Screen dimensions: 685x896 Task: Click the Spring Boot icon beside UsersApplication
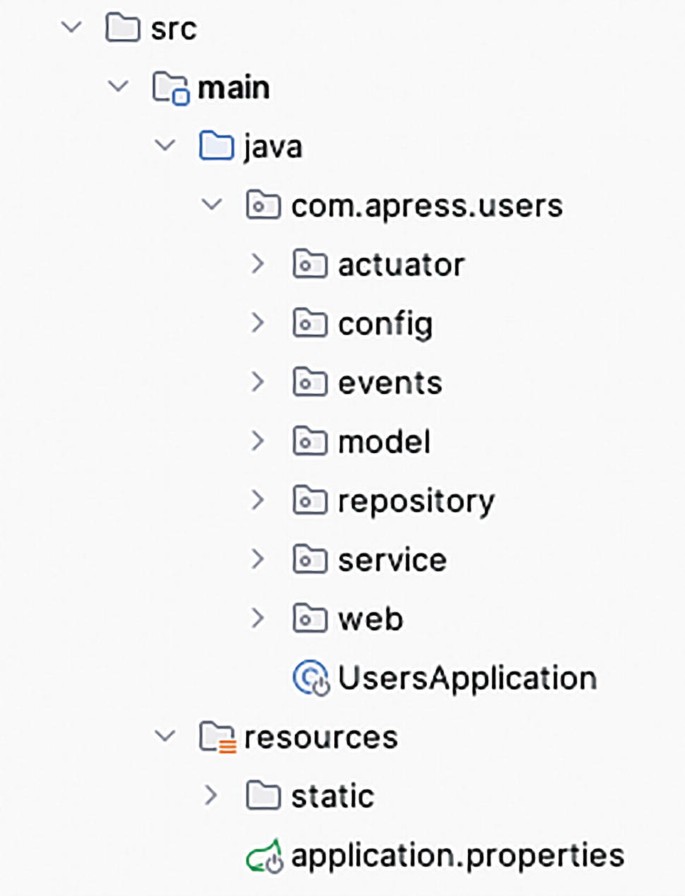tap(313, 677)
